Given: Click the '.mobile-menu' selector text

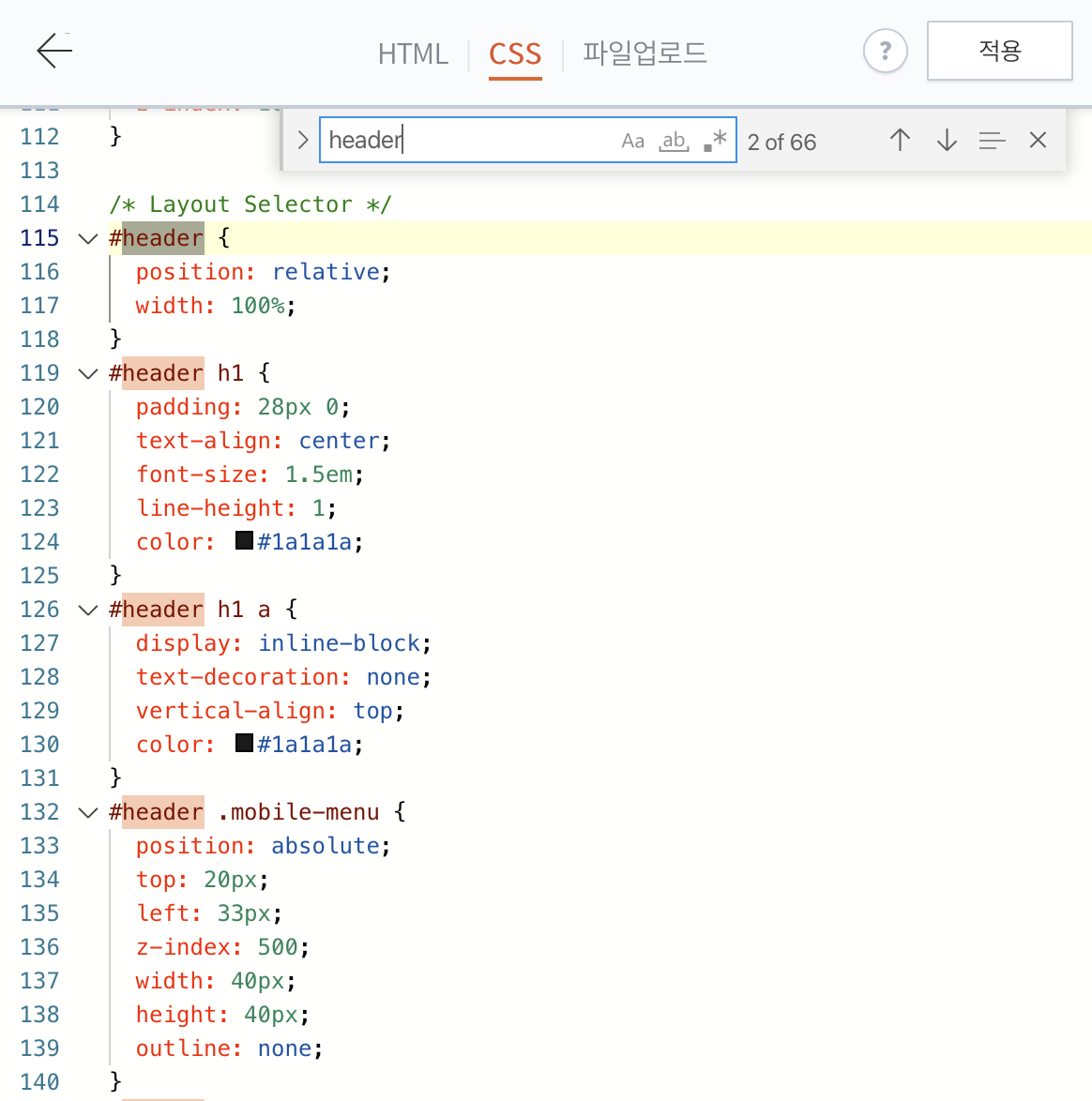Looking at the screenshot, I should (x=298, y=812).
